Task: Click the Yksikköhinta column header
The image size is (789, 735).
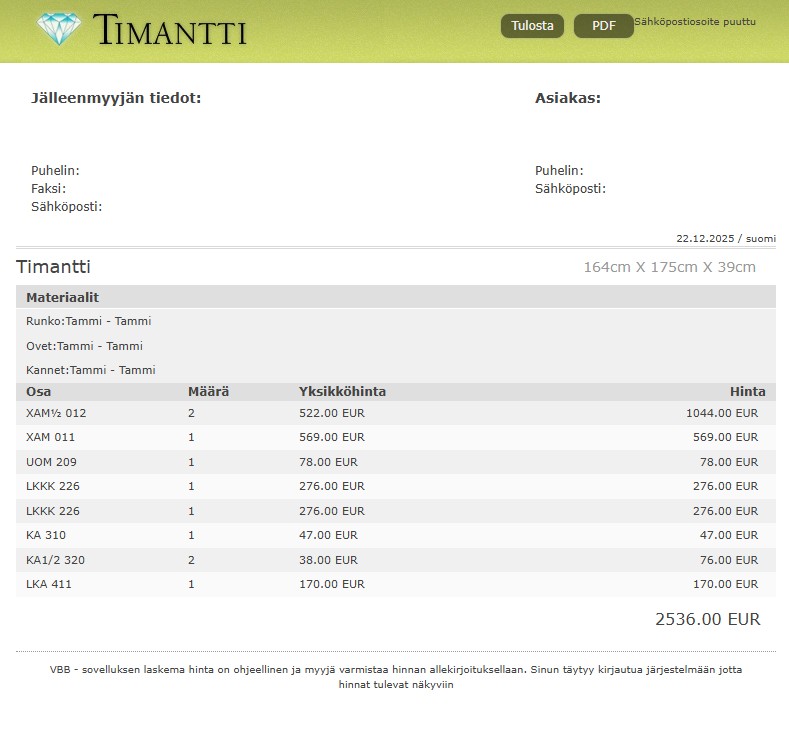Action: (342, 392)
